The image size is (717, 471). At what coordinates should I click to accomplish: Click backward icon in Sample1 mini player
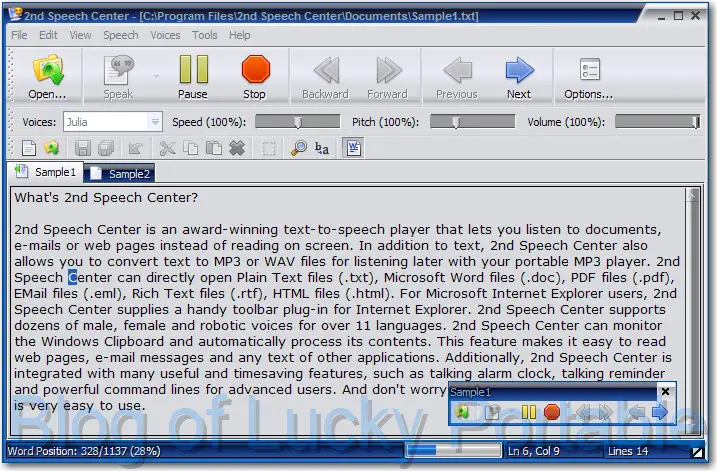tap(583, 412)
